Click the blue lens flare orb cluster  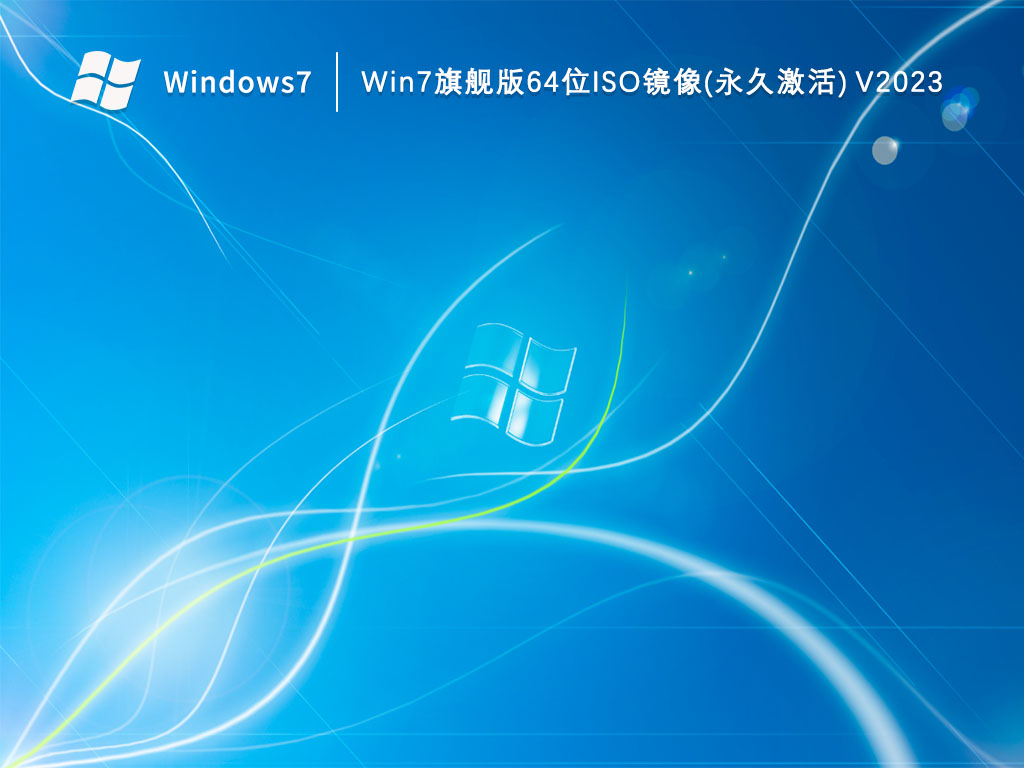(x=959, y=108)
